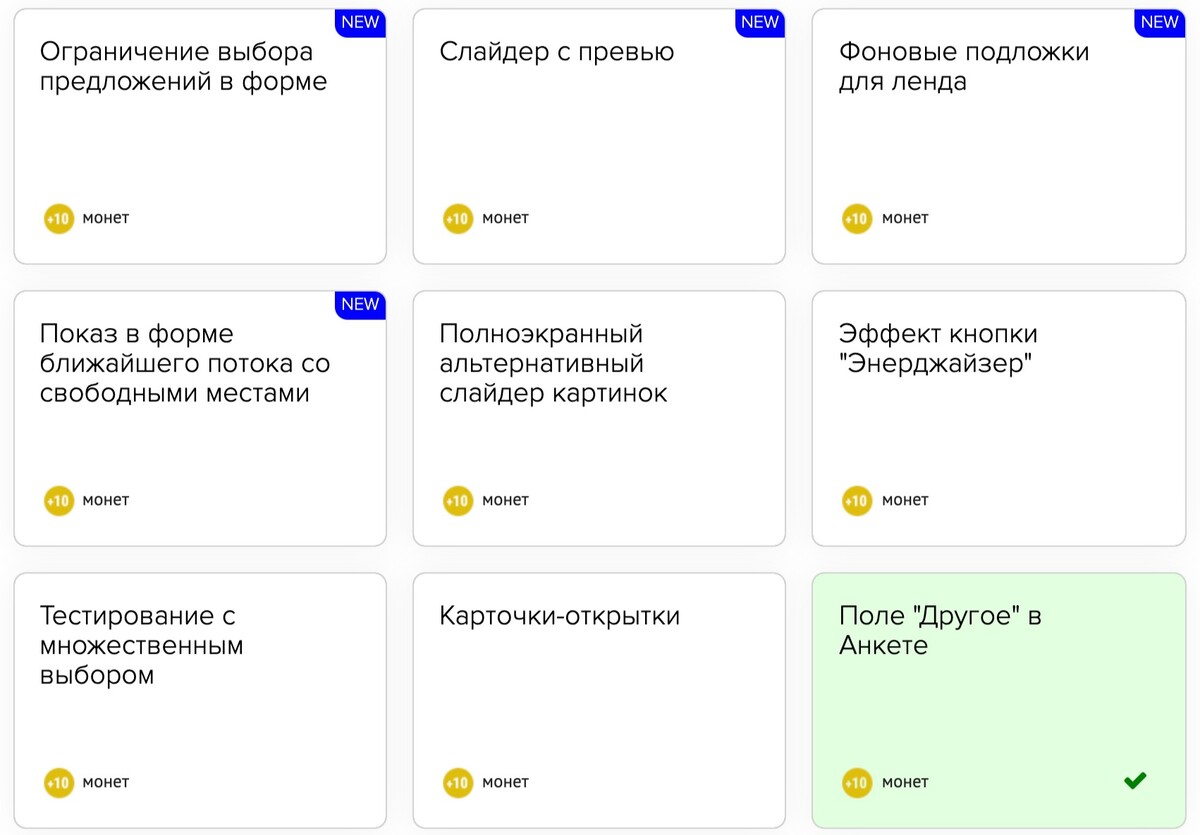Click the NEW badge on 'Фоновые подложки для ленда'
Viewport: 1200px width, 835px height.
click(x=1160, y=23)
